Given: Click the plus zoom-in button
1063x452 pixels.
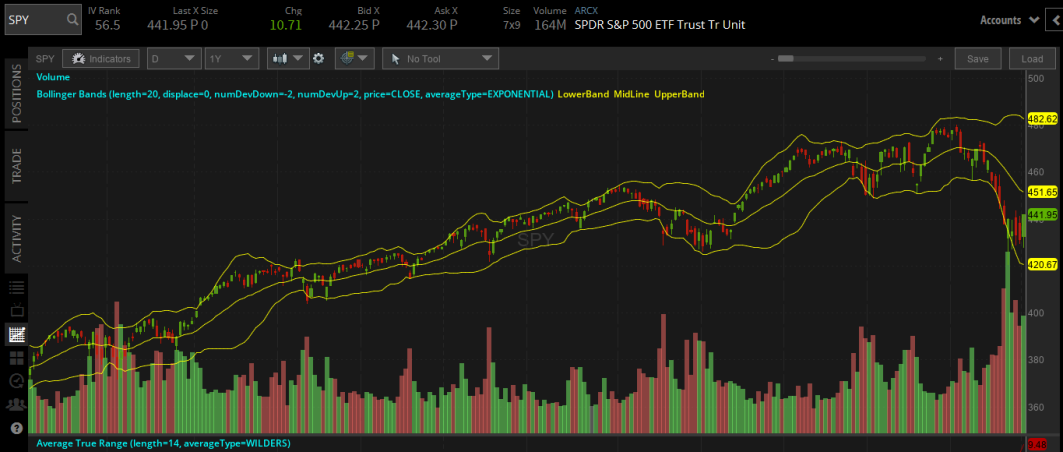Looking at the screenshot, I should [x=940, y=59].
